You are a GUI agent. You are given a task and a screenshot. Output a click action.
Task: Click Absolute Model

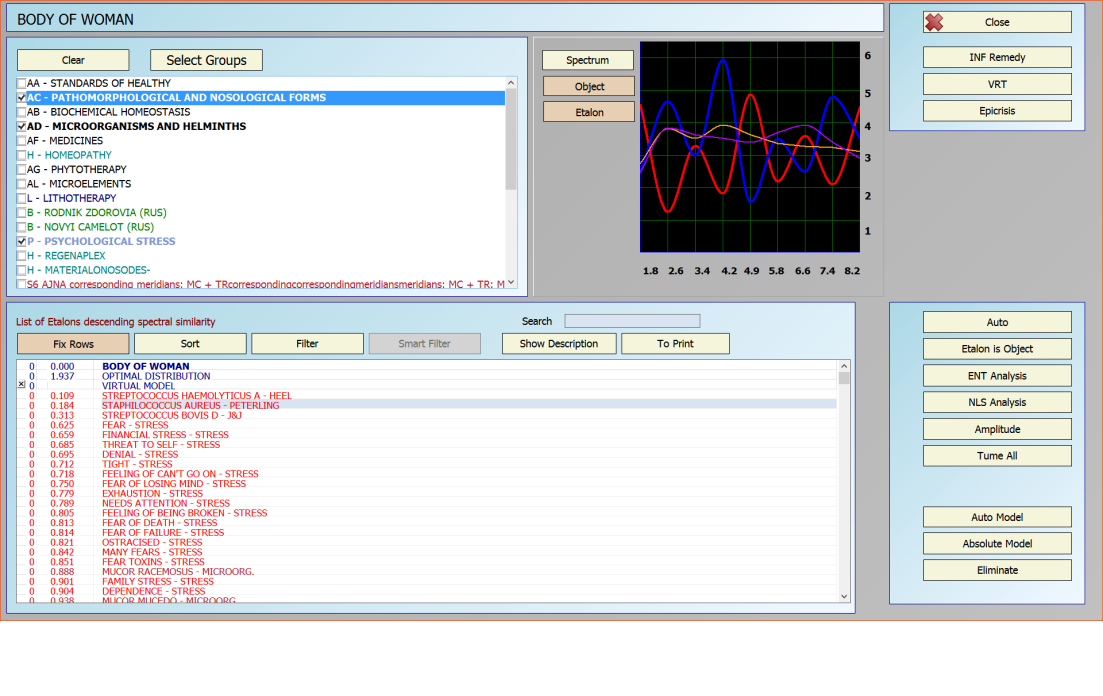pos(997,543)
